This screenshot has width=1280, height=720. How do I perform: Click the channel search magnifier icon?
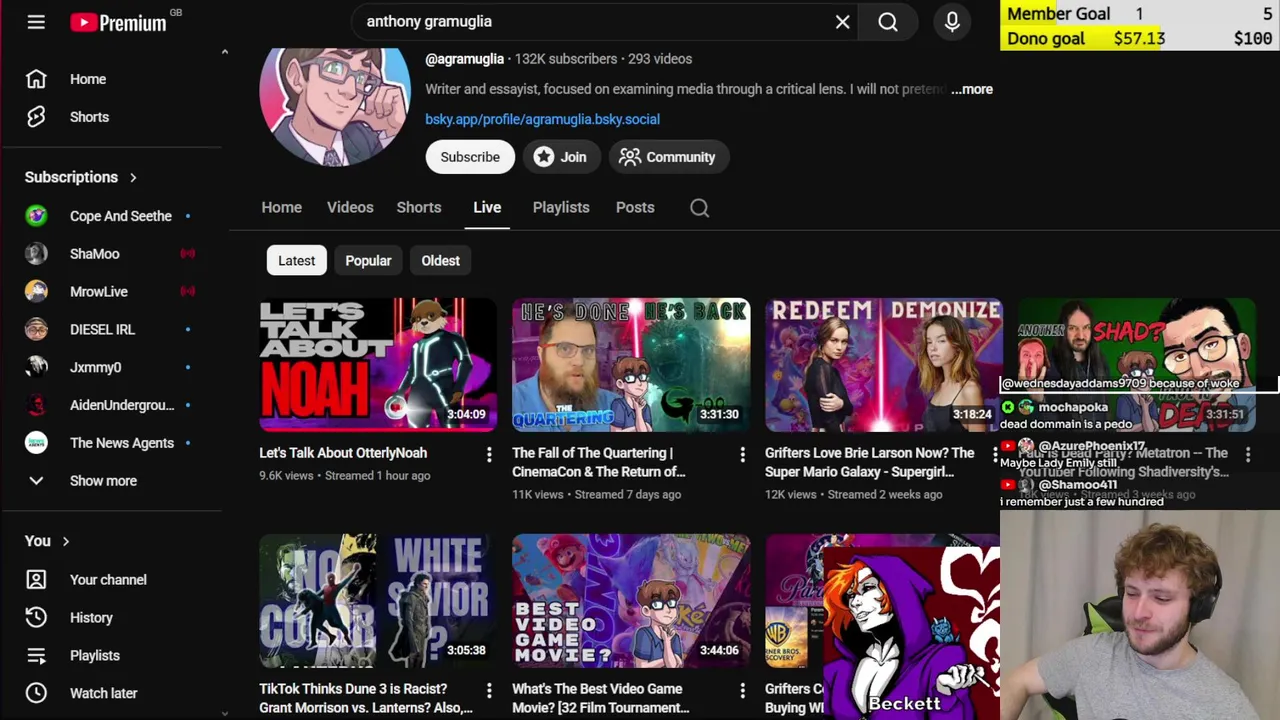(x=700, y=207)
